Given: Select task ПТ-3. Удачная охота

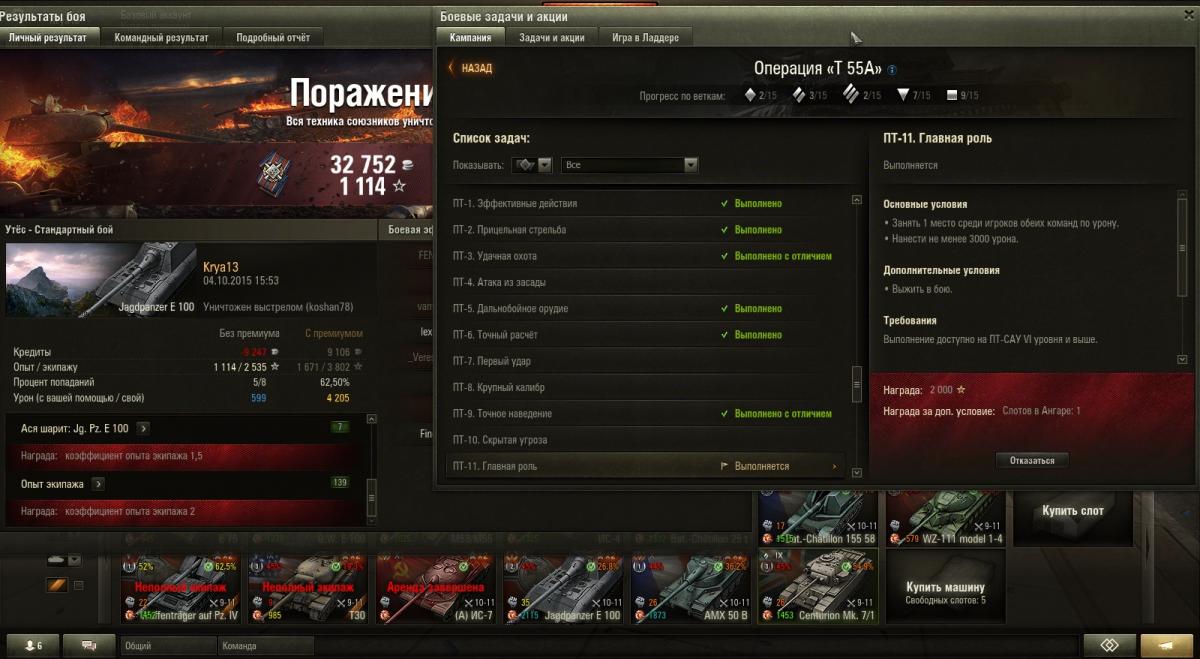Looking at the screenshot, I should pos(646,256).
